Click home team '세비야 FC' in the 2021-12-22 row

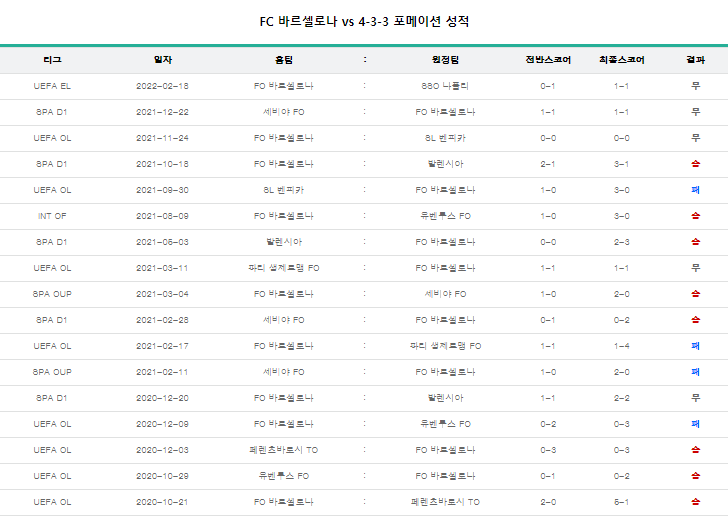point(283,112)
